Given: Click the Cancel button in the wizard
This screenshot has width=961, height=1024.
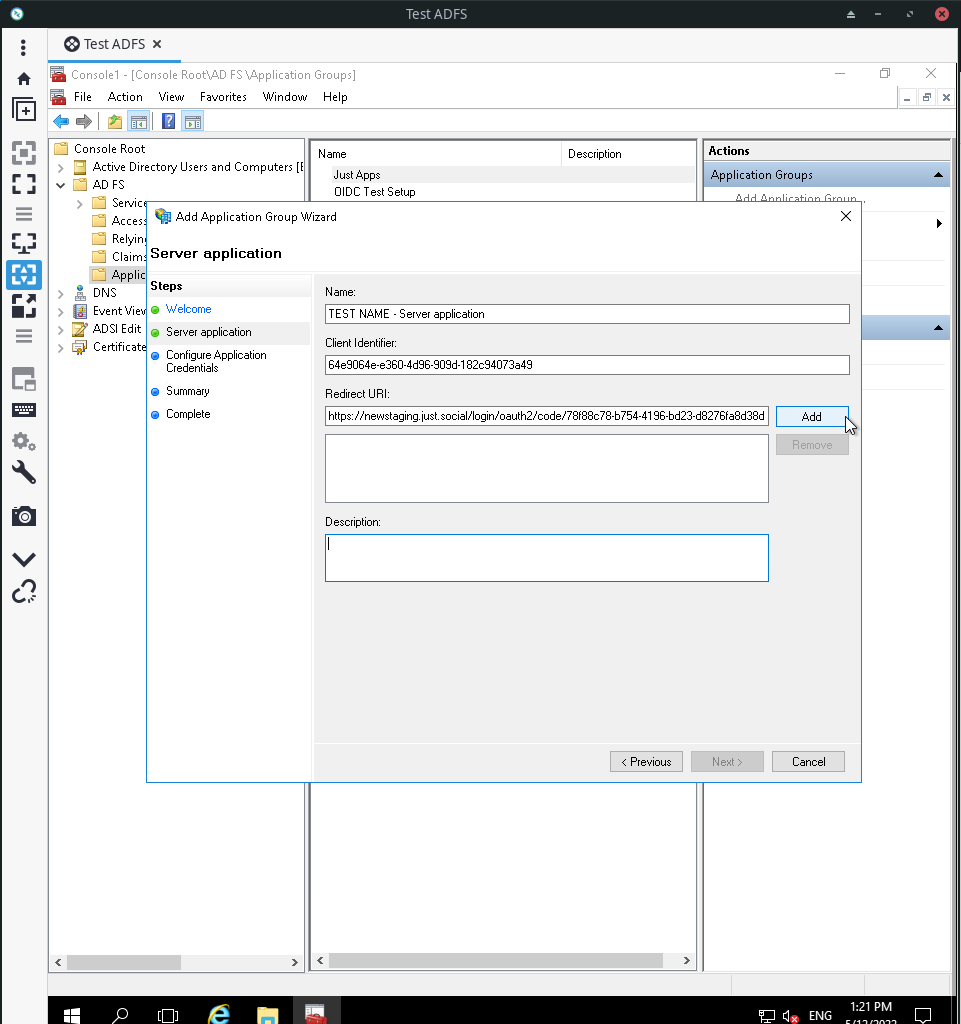Looking at the screenshot, I should (x=808, y=761).
